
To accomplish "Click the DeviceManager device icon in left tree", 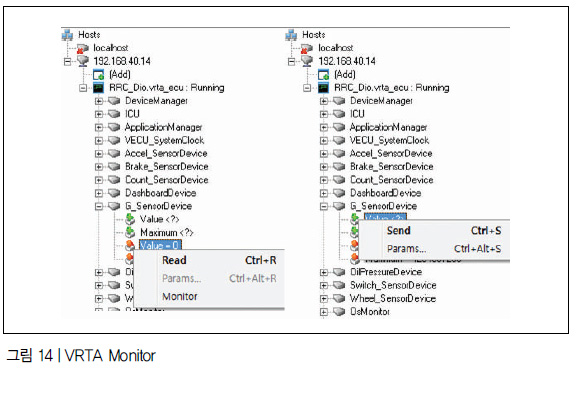I will [114, 101].
